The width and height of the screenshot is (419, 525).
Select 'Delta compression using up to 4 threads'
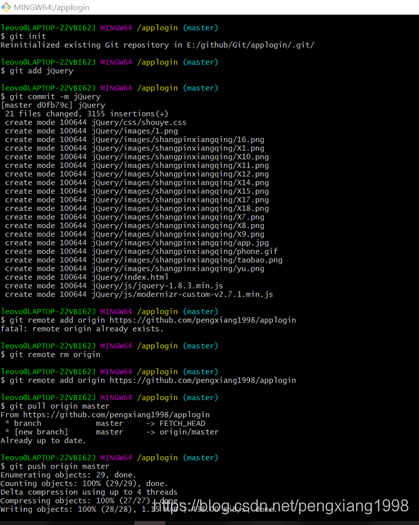pos(89,492)
